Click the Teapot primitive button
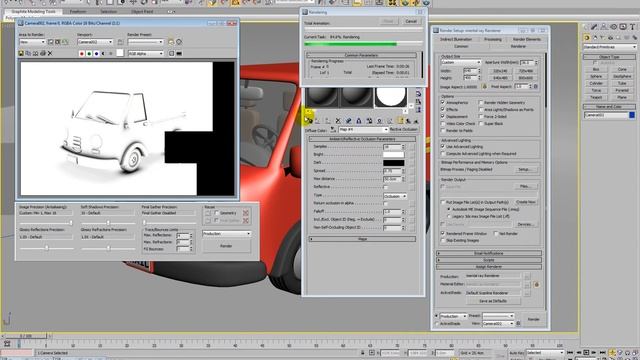 596,97
